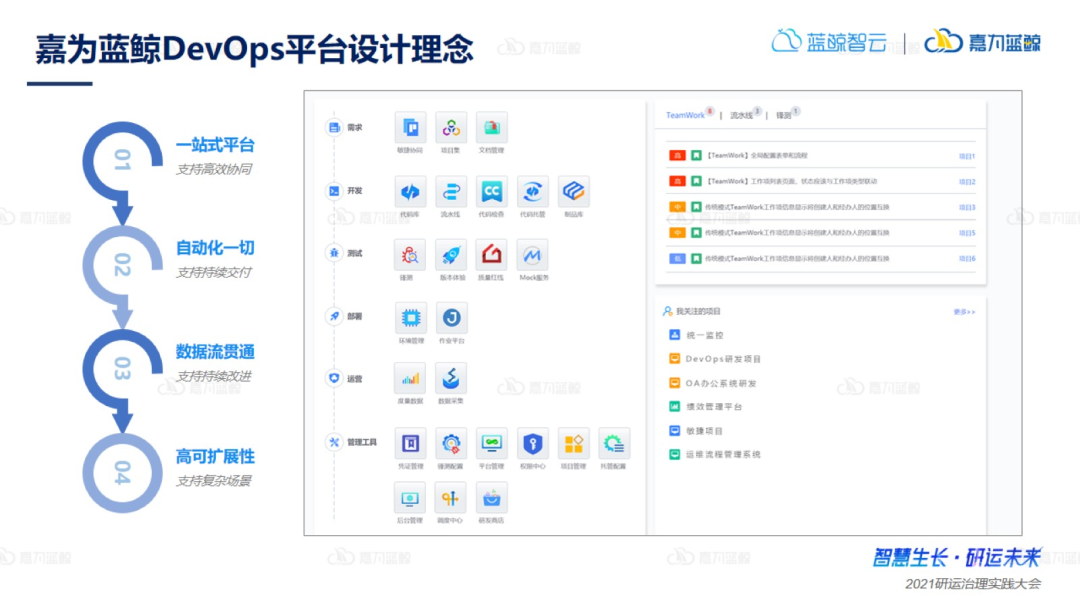The height and width of the screenshot is (608, 1080).
Task: Open the 锋测 bug-search icon under 测试
Action: 410,255
